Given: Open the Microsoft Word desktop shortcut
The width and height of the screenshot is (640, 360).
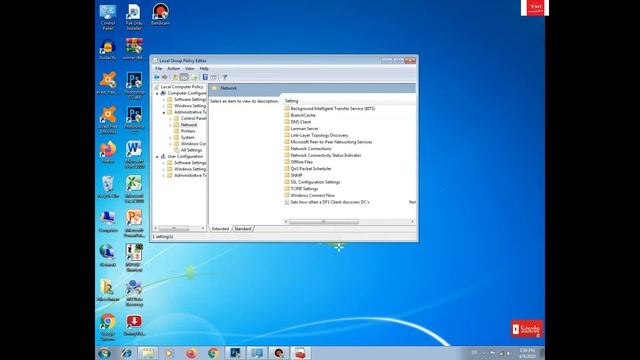Looking at the screenshot, I should pos(134,155).
